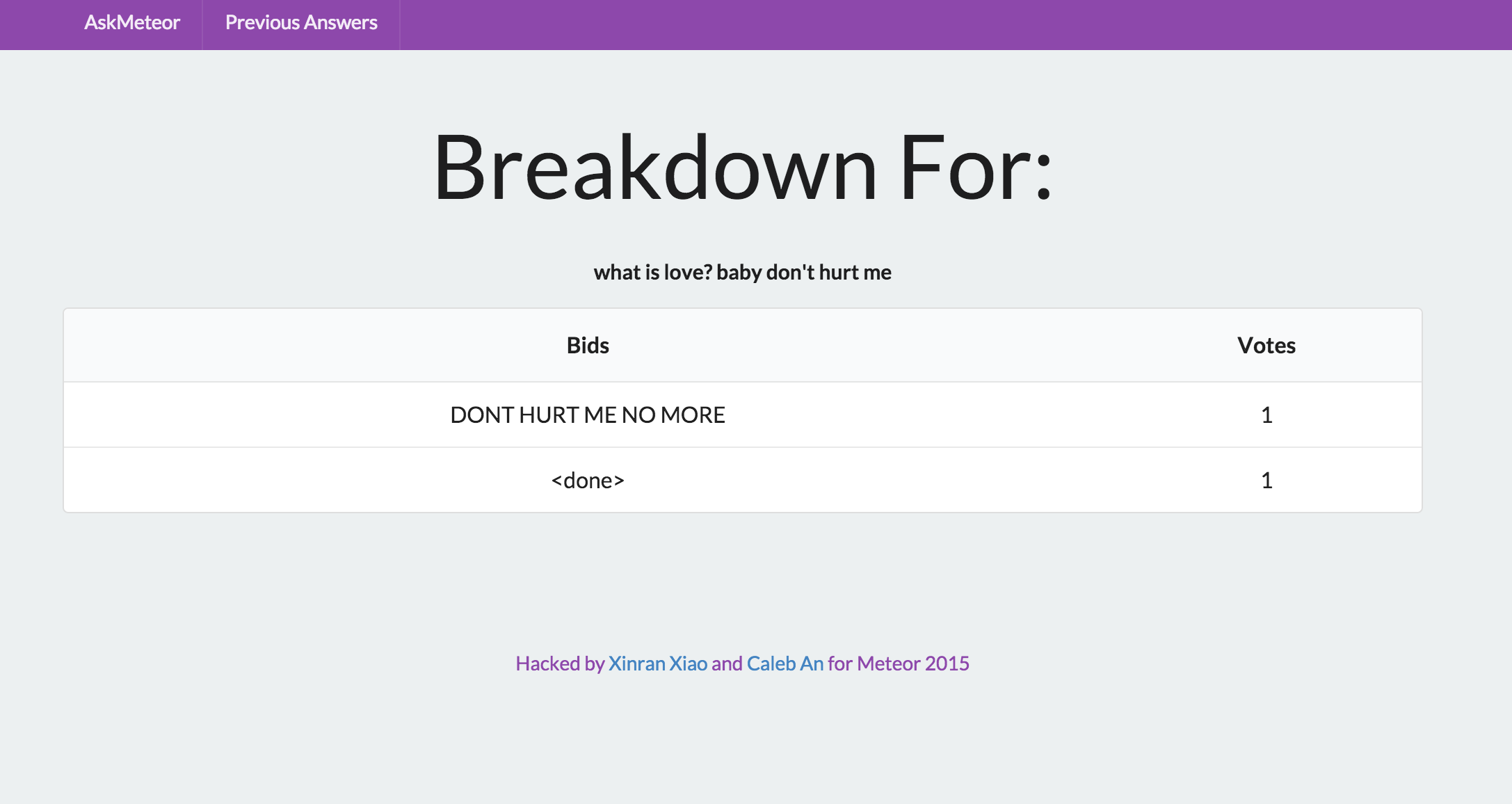Click the Xinran Xiao author link
This screenshot has width=1512, height=804.
(657, 664)
